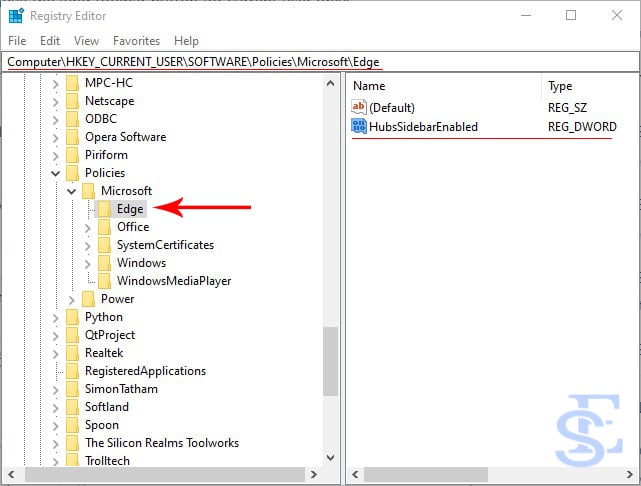Expand the Office key
Screen dimensions: 641x486
point(87,228)
